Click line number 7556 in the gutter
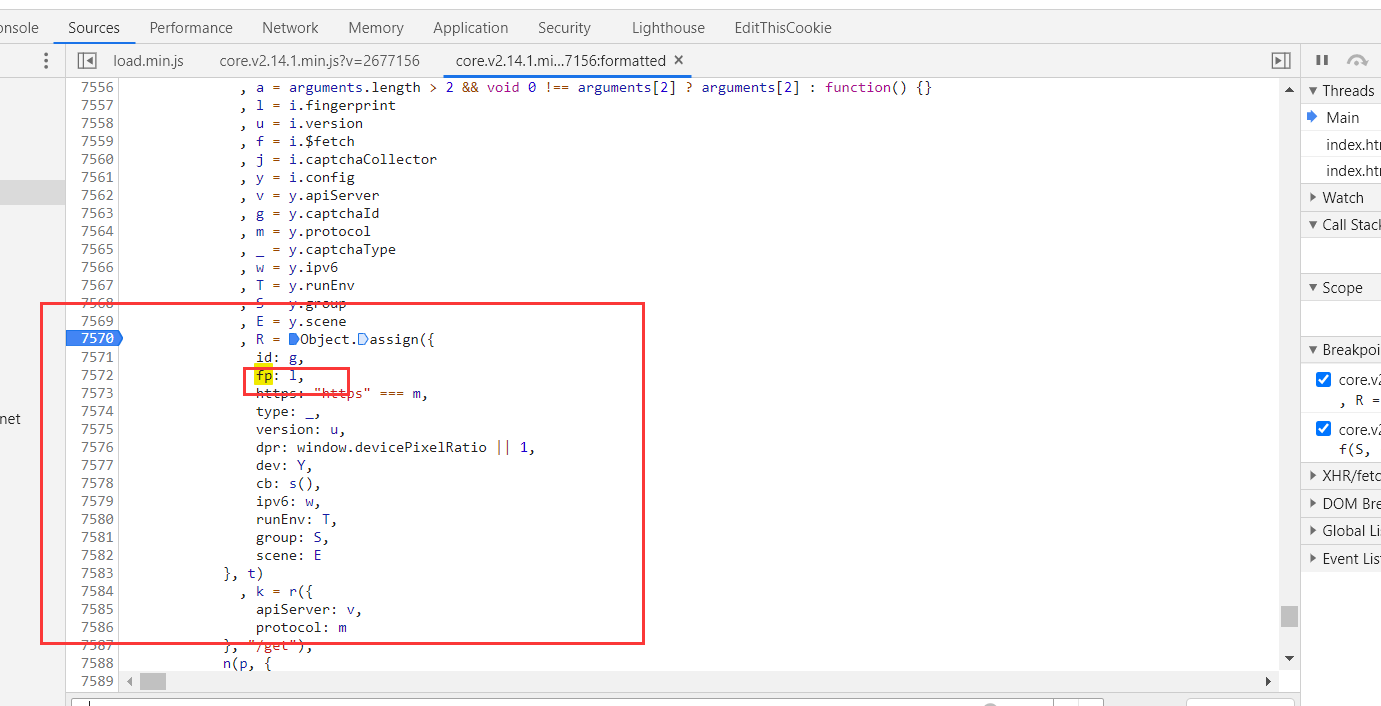 [x=97, y=87]
